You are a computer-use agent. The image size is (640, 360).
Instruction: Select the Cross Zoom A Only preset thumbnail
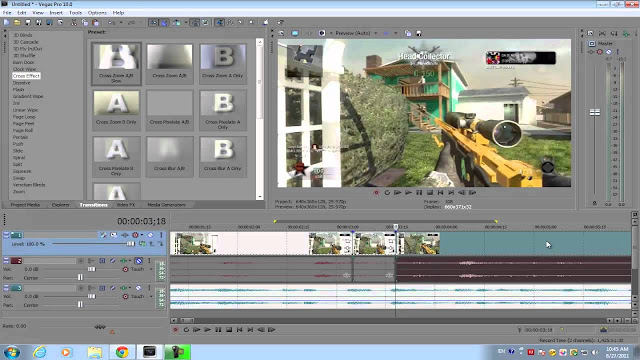point(223,63)
